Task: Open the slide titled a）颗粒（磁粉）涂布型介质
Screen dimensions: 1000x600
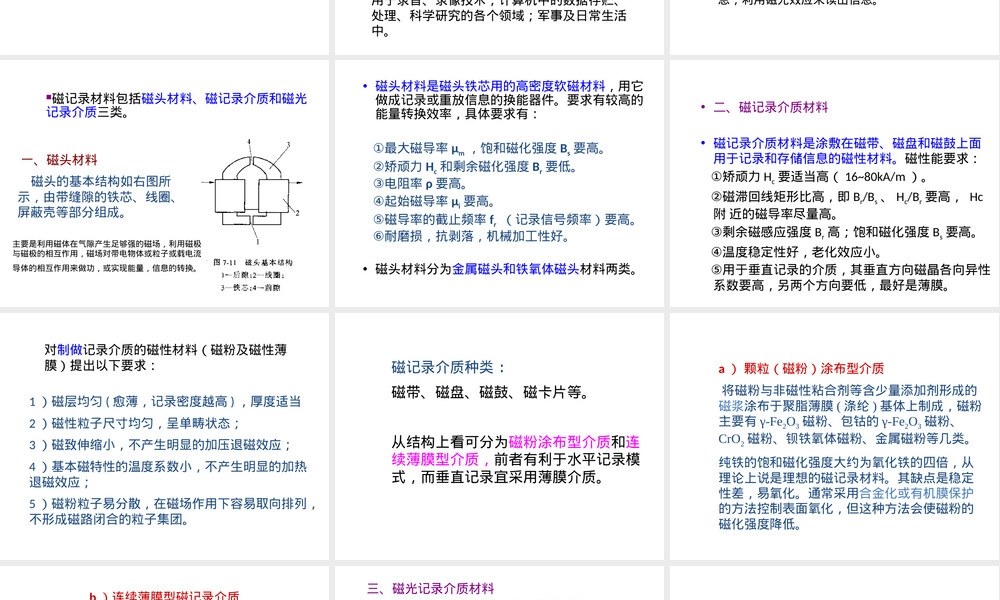Action: click(x=835, y=436)
